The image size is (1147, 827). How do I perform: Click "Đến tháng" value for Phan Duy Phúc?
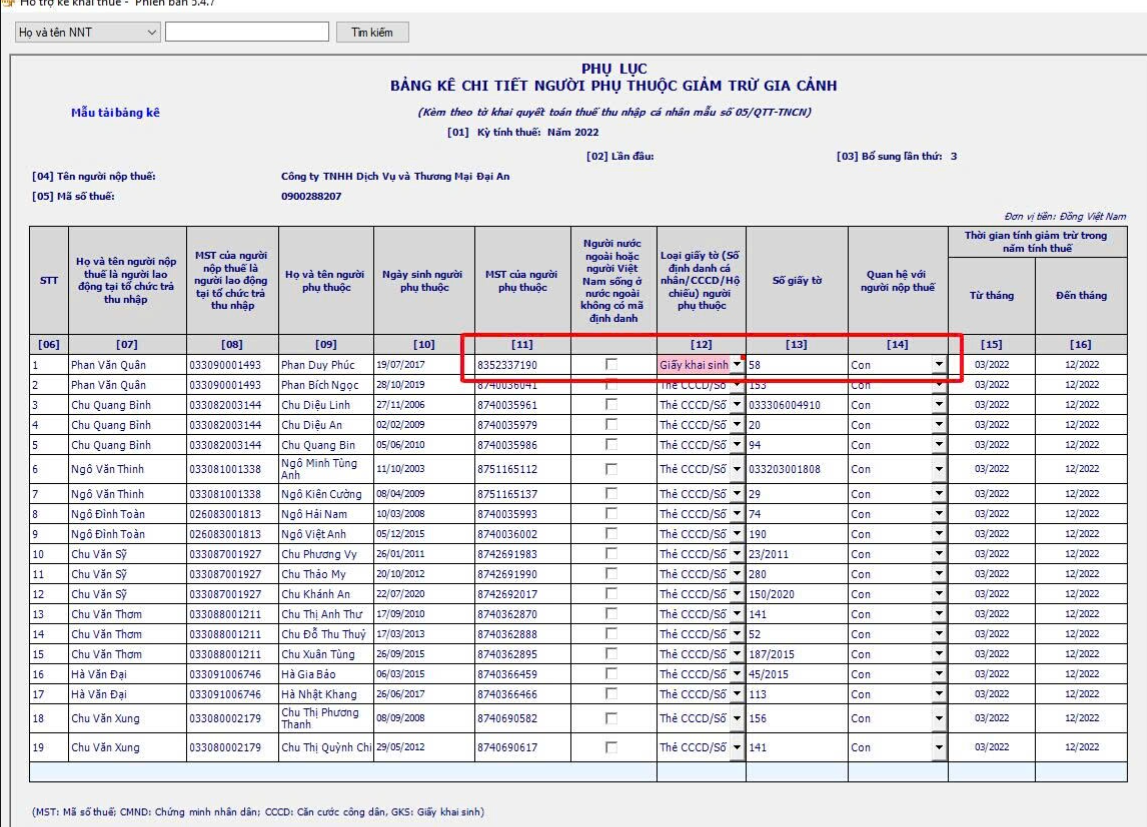1081,365
